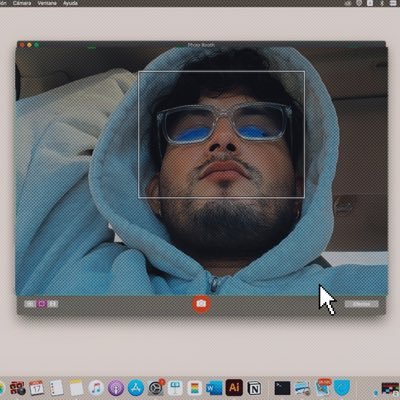
Task: Minimize Photo Booth with the yellow button
Action: point(29,45)
